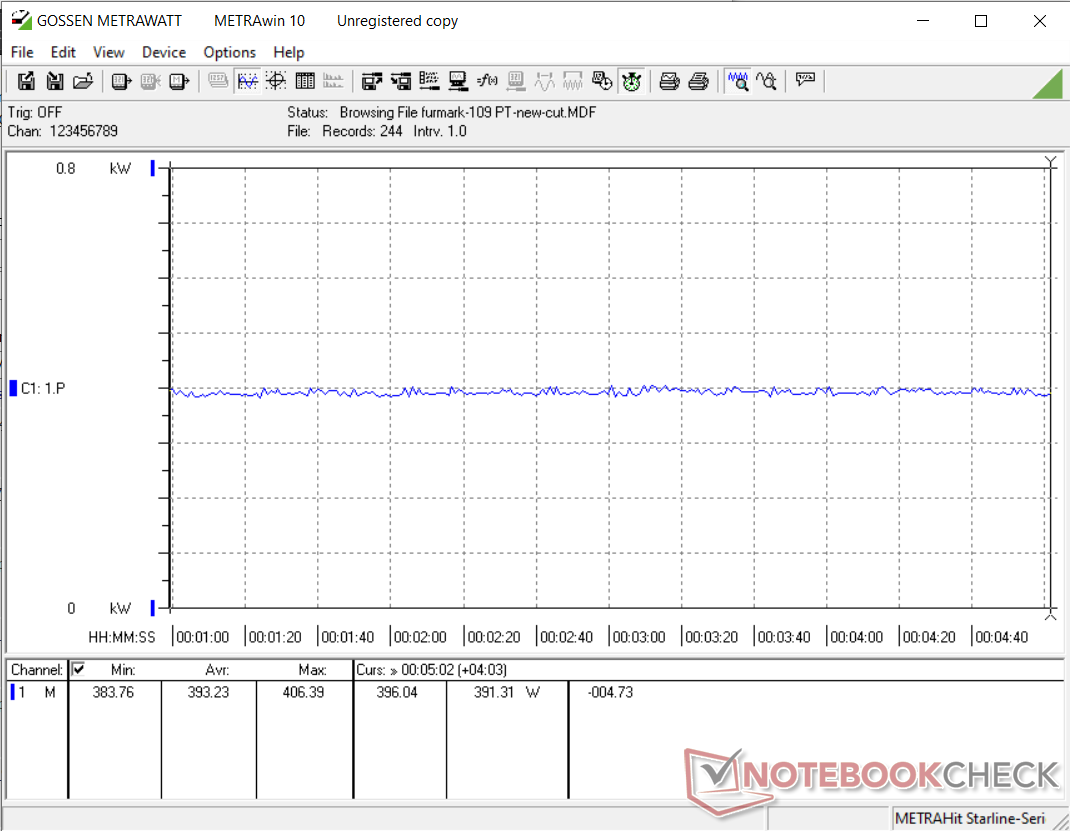The height and width of the screenshot is (831, 1070).
Task: Click the grayed multi-wave measure icon
Action: 573,81
